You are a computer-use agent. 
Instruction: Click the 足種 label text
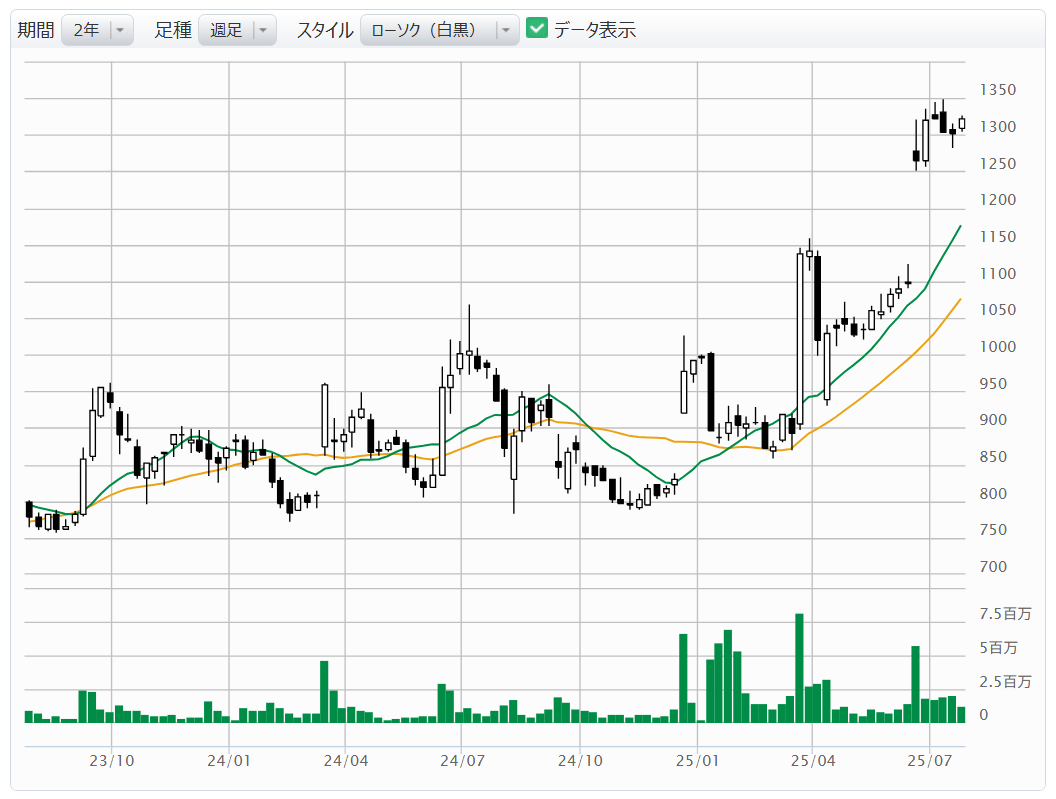point(173,30)
